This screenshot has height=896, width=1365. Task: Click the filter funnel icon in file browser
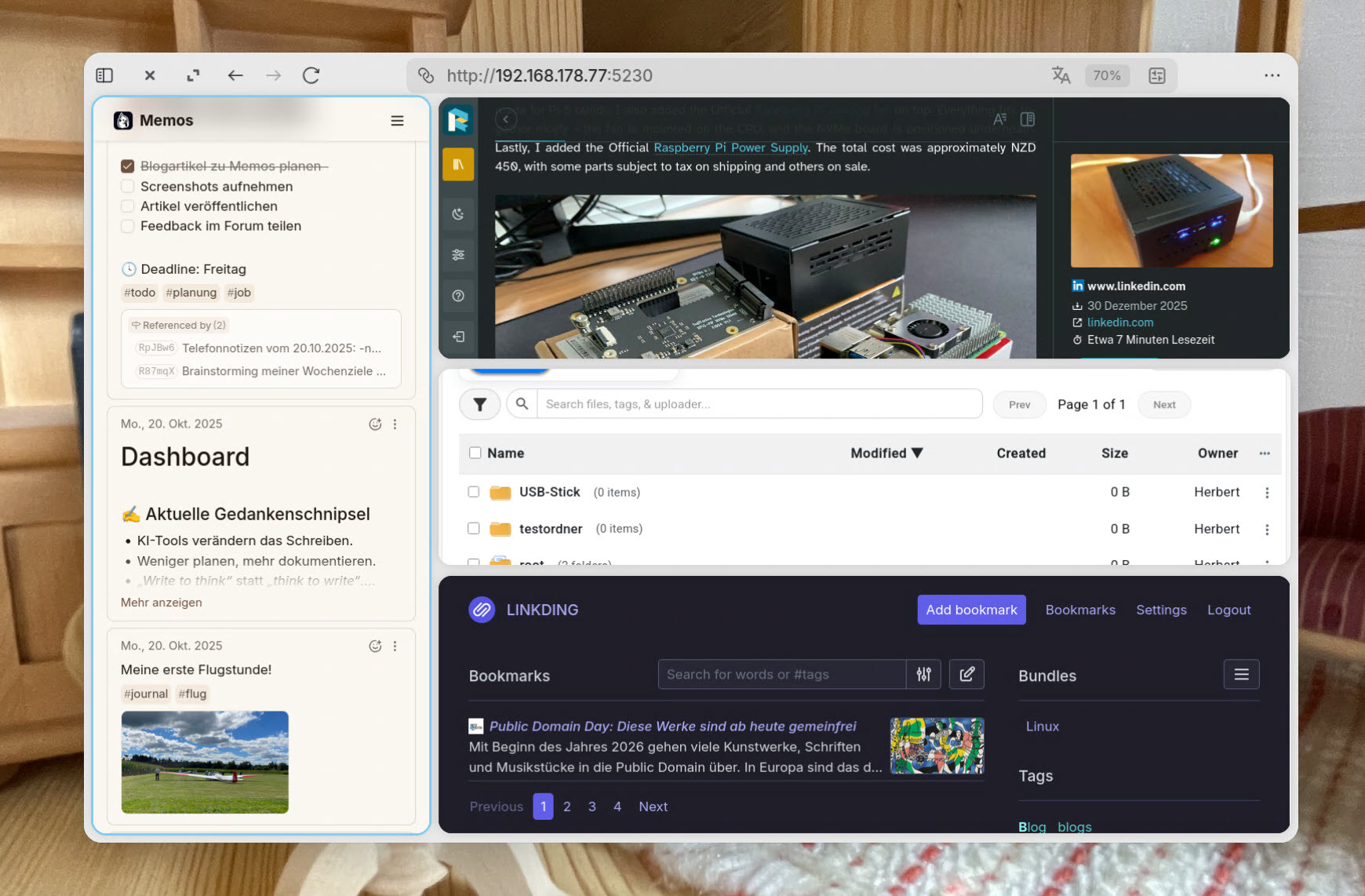[x=479, y=405]
